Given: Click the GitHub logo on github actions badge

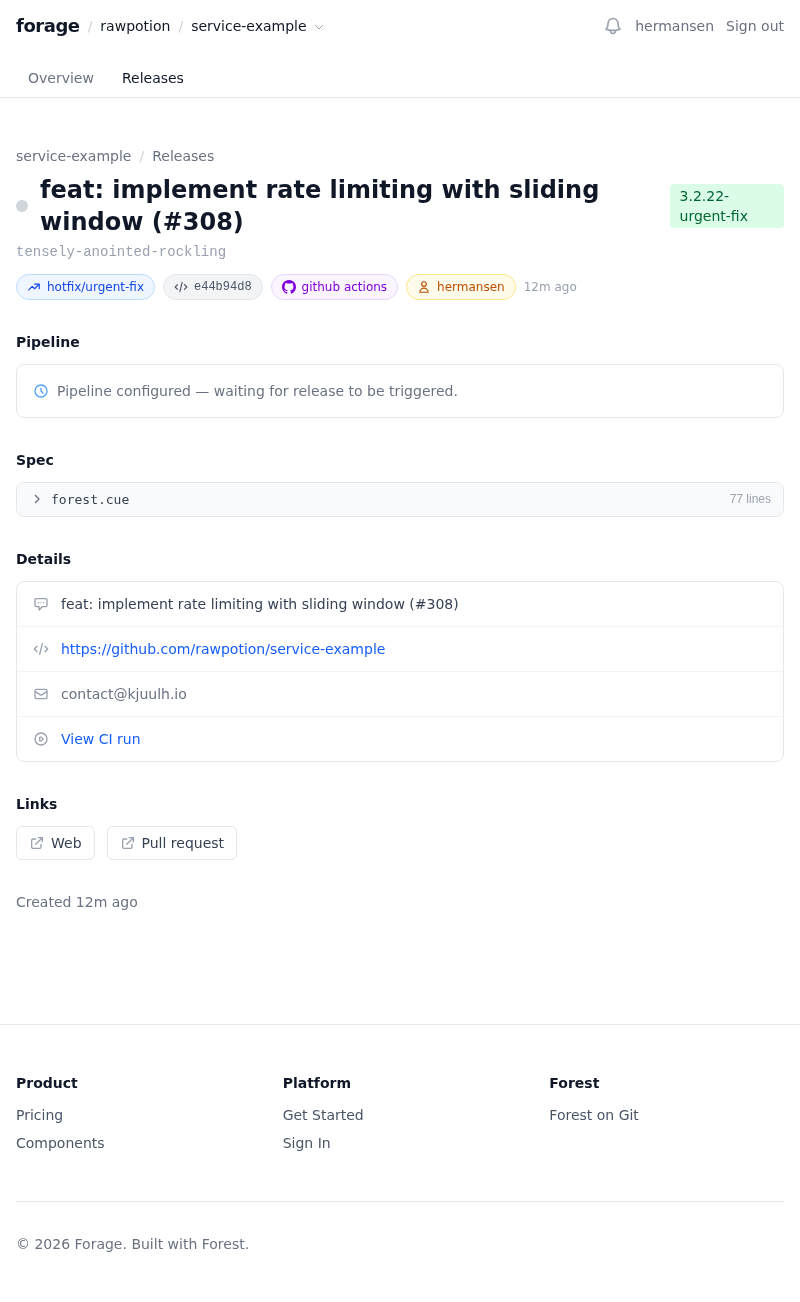Looking at the screenshot, I should 289,287.
